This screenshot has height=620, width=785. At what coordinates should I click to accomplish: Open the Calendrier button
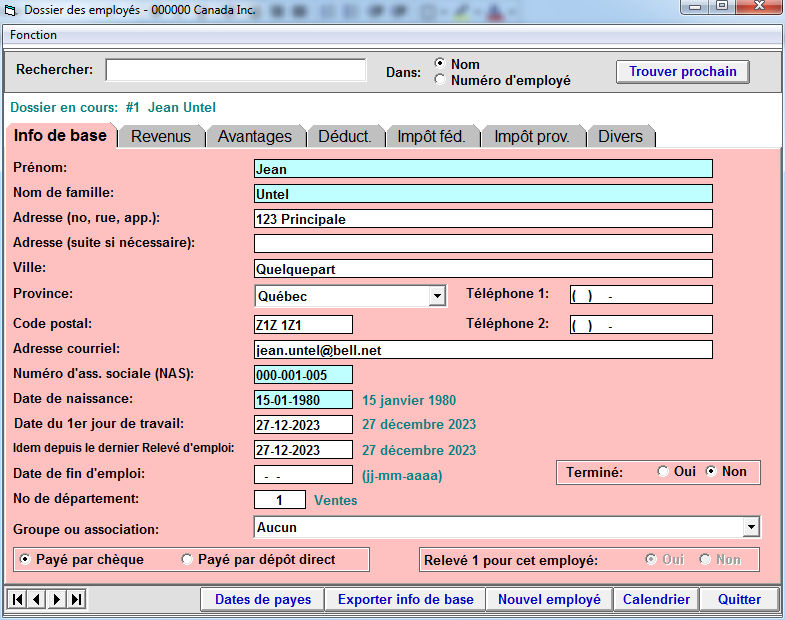click(x=656, y=599)
